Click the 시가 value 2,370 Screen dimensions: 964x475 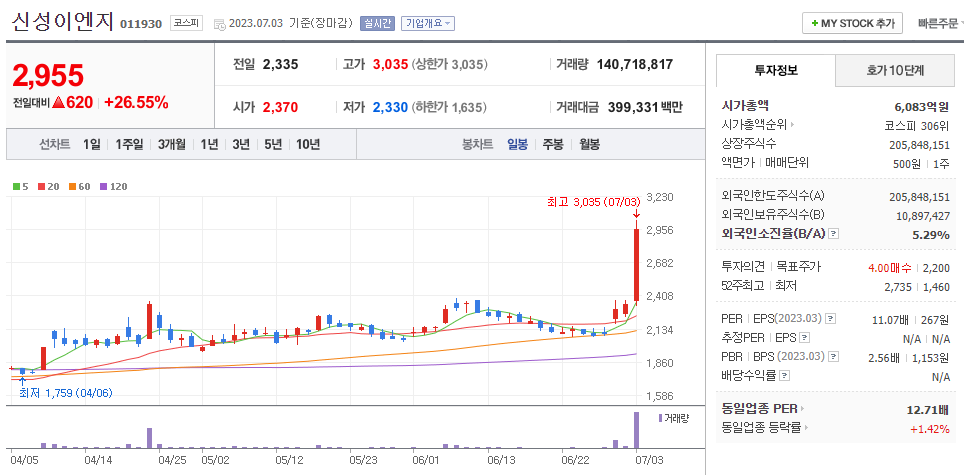pos(280,108)
